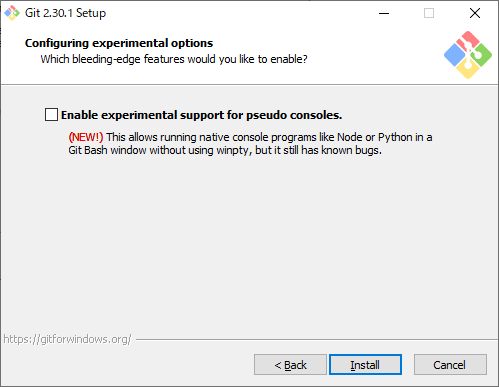Go back with the '< Back' button
Image resolution: width=499 pixels, height=387 pixels.
290,365
